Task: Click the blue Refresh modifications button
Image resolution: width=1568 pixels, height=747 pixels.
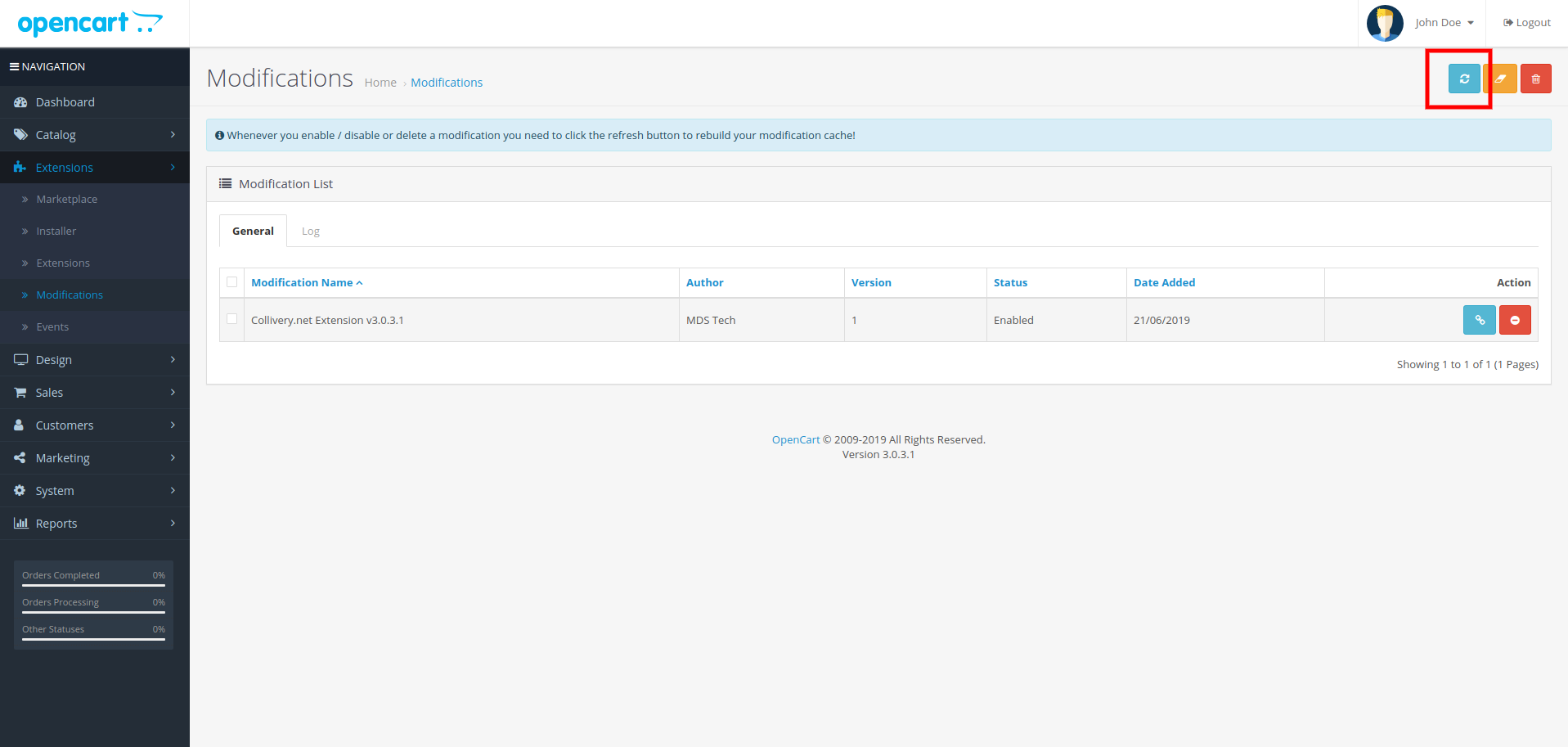Action: coord(1463,79)
